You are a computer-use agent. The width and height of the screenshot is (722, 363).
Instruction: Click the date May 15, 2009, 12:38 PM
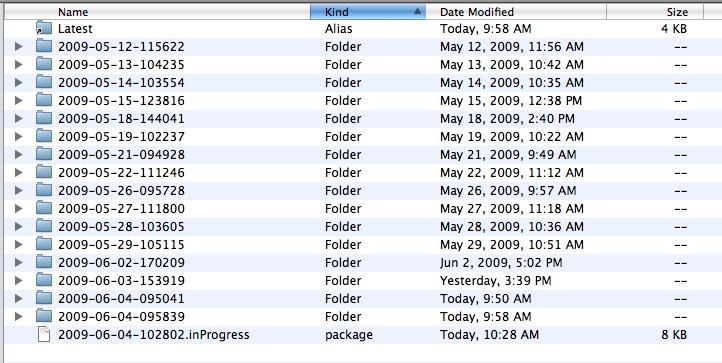511,100
